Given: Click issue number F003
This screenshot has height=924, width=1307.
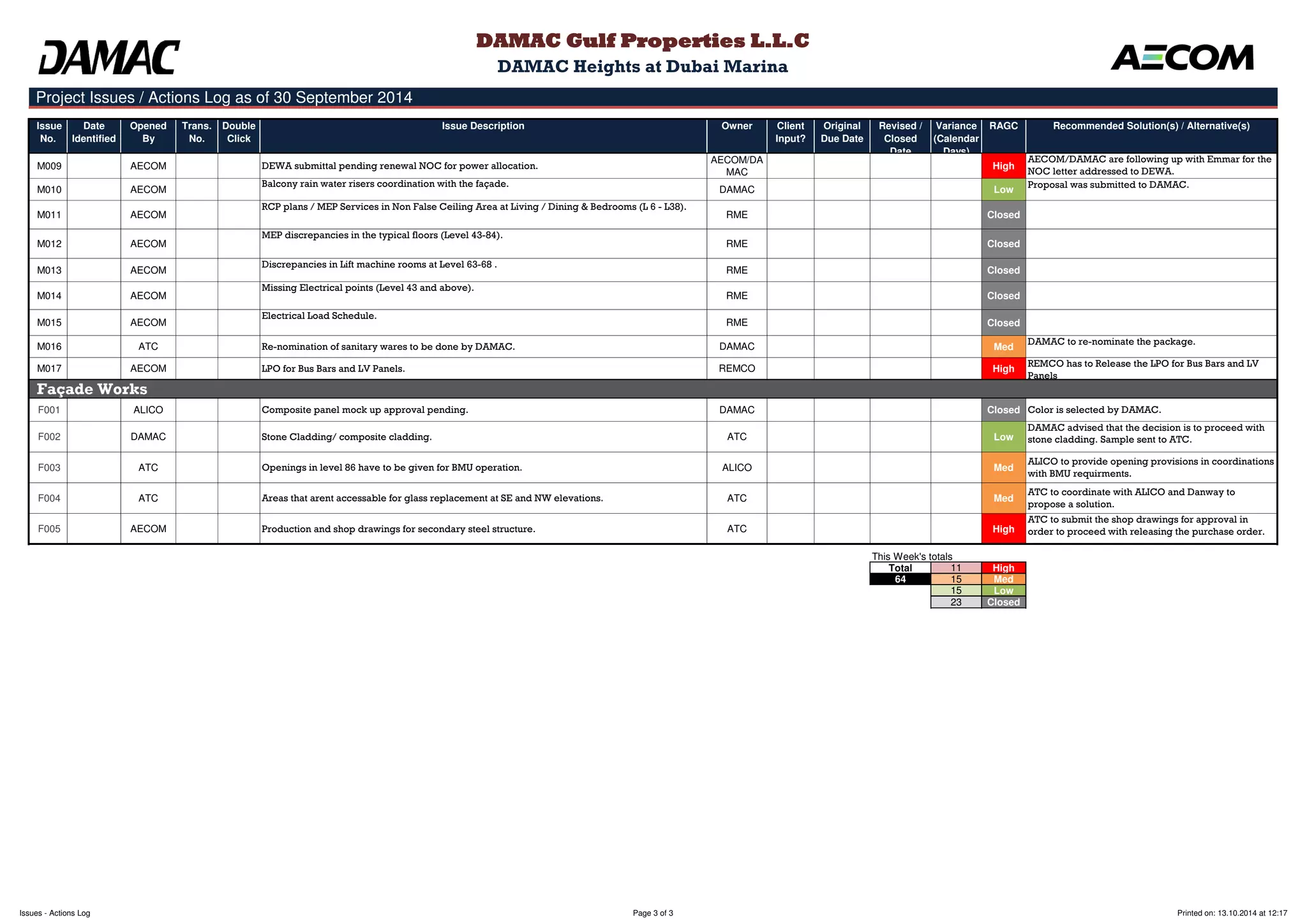Looking at the screenshot, I should pos(49,468).
